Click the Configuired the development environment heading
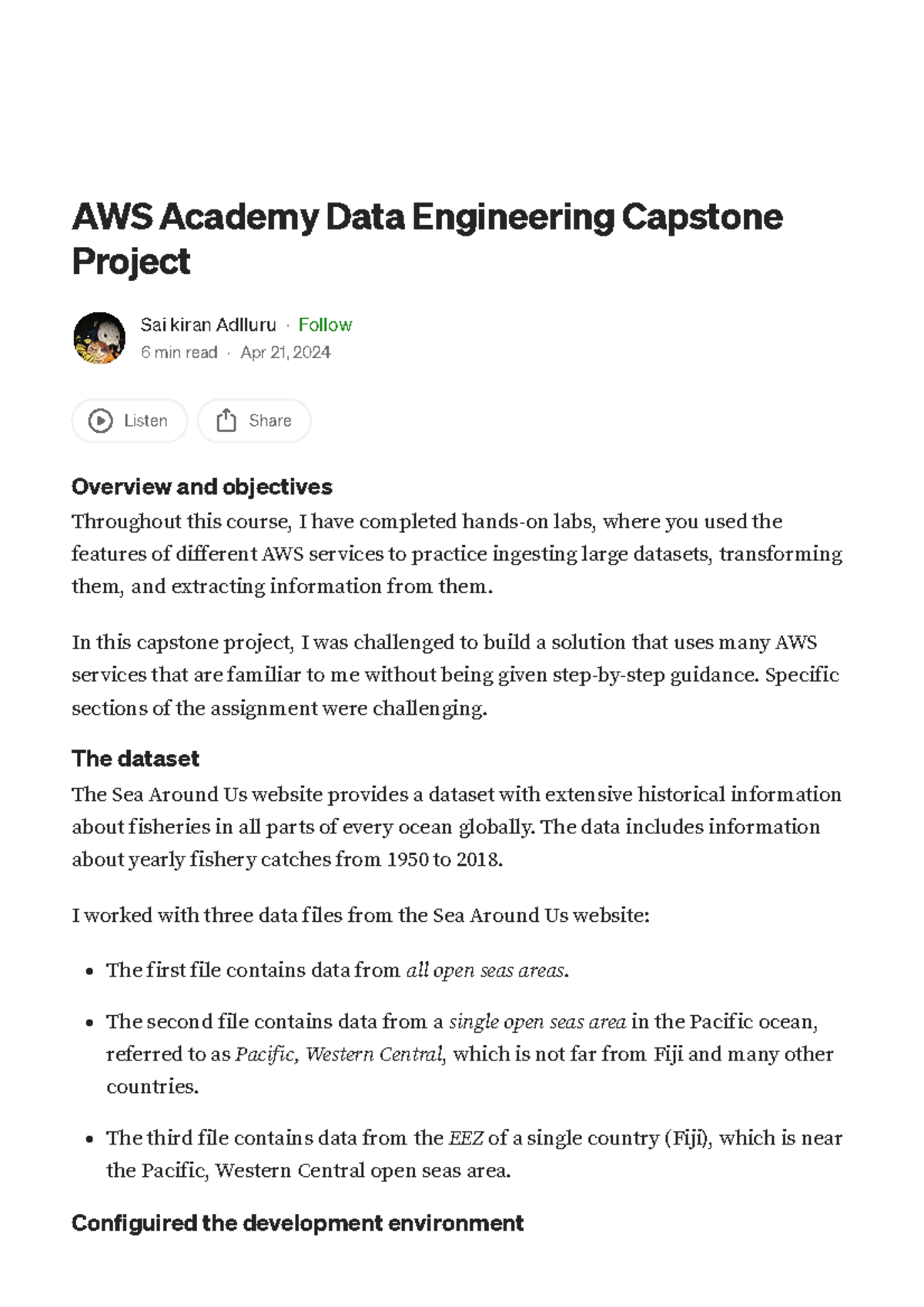 [296, 1222]
